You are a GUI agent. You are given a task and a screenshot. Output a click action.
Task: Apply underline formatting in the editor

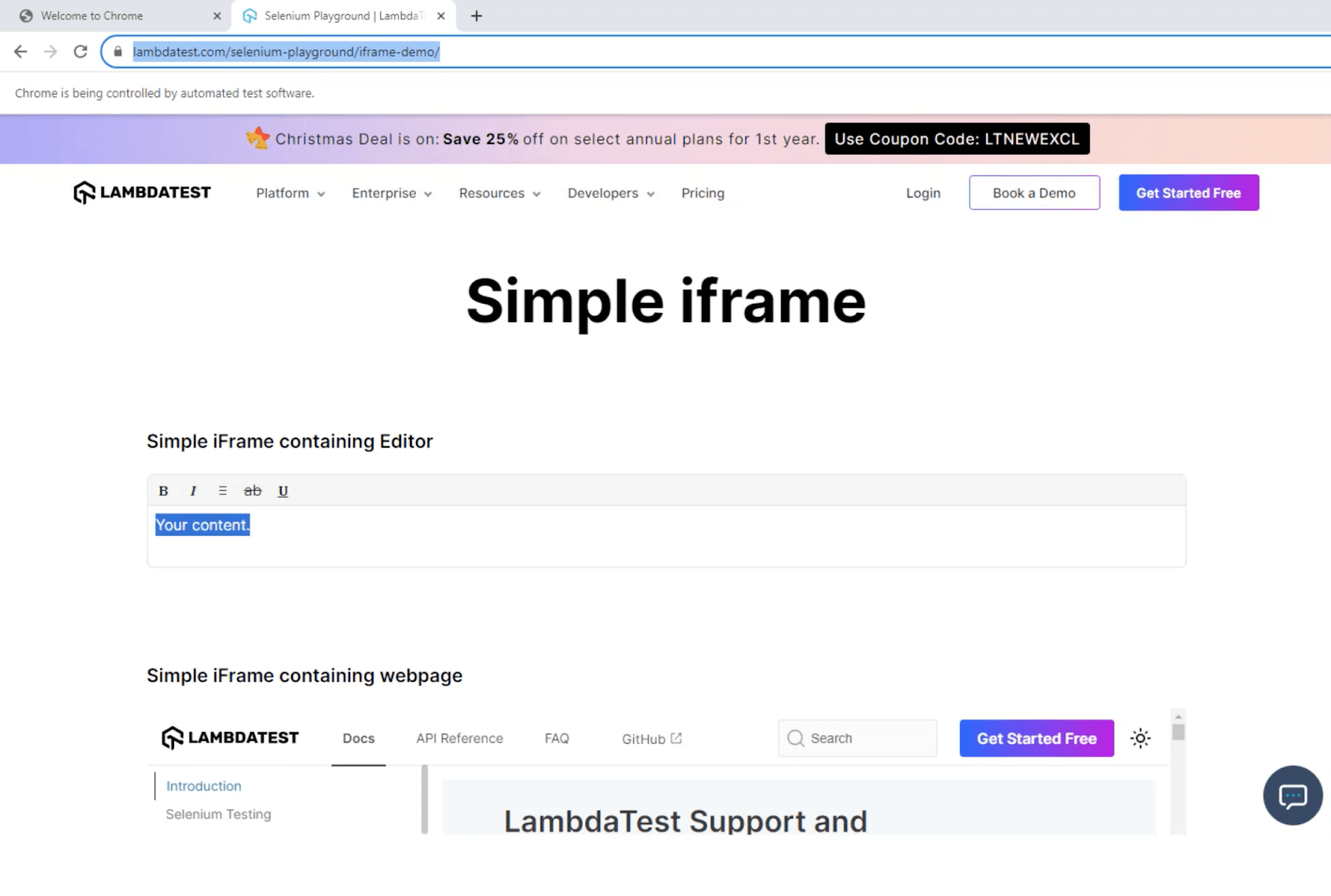click(283, 491)
